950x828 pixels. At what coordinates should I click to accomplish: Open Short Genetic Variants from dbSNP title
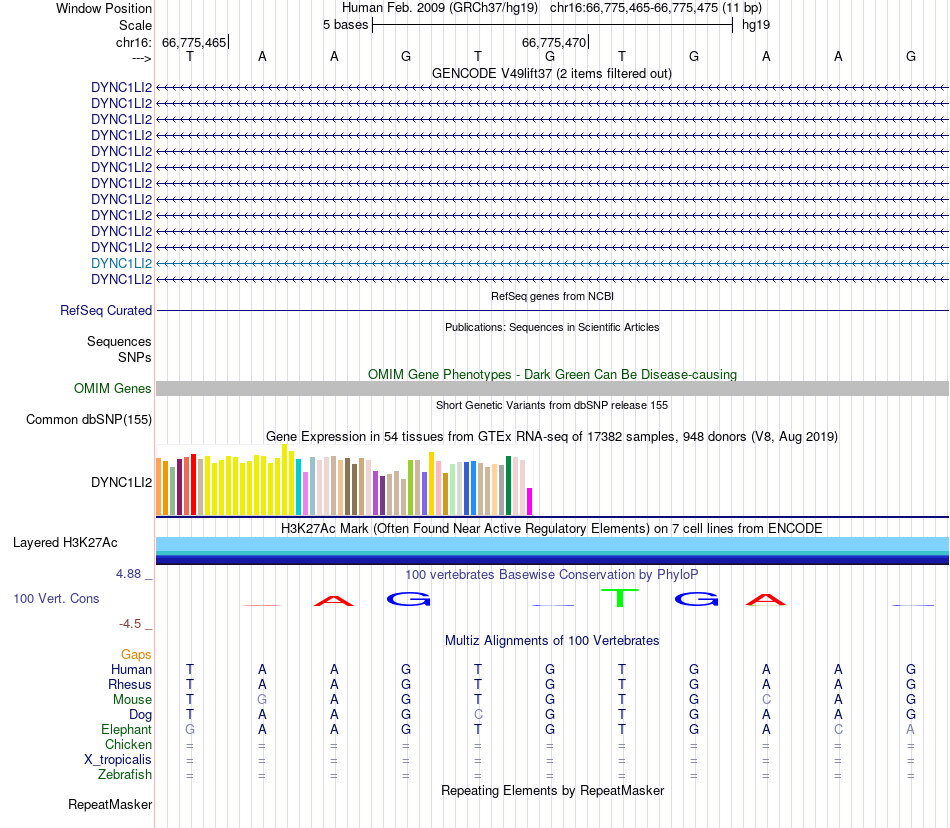[552, 405]
